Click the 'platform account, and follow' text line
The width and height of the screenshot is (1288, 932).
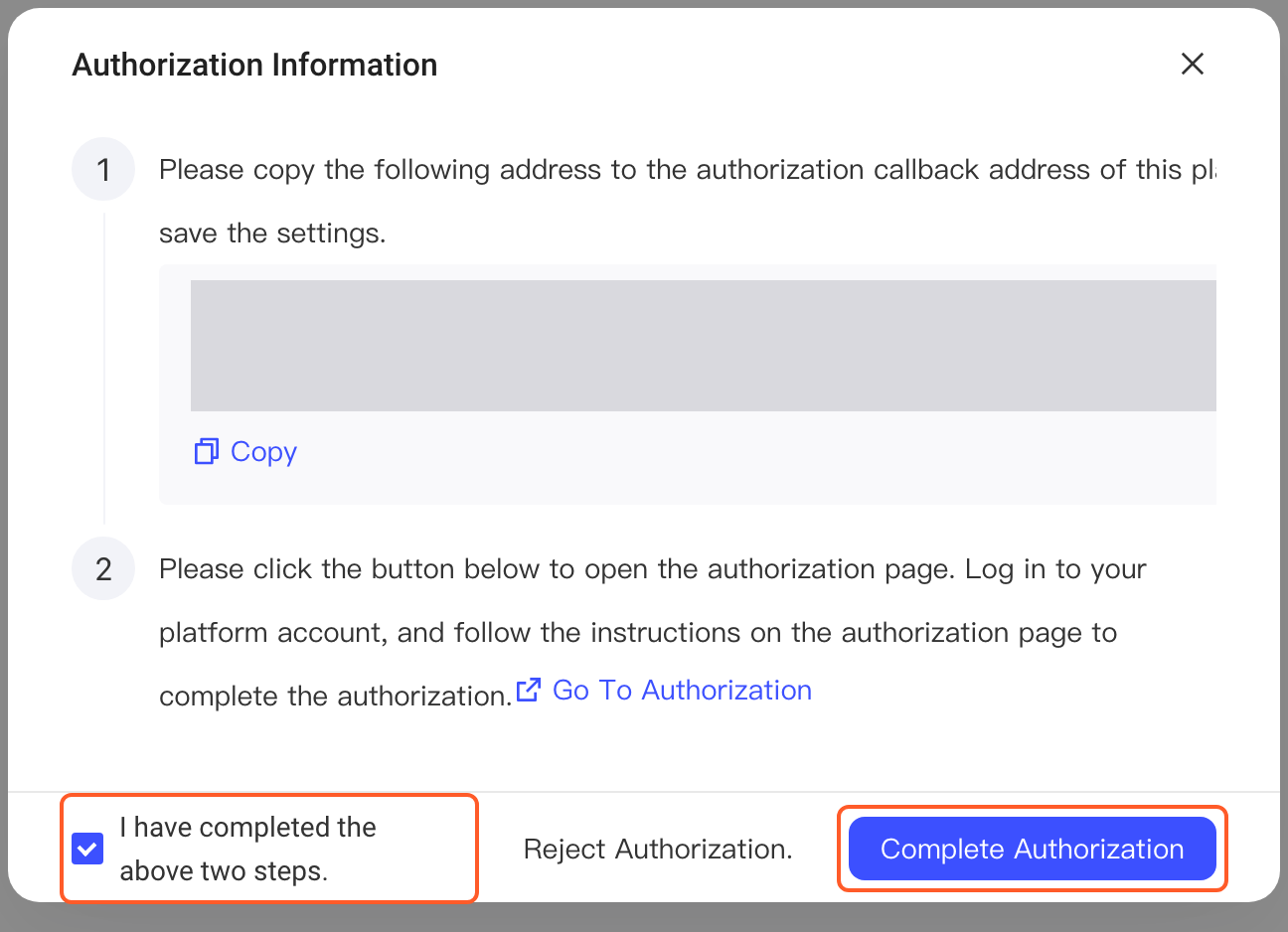[638, 633]
